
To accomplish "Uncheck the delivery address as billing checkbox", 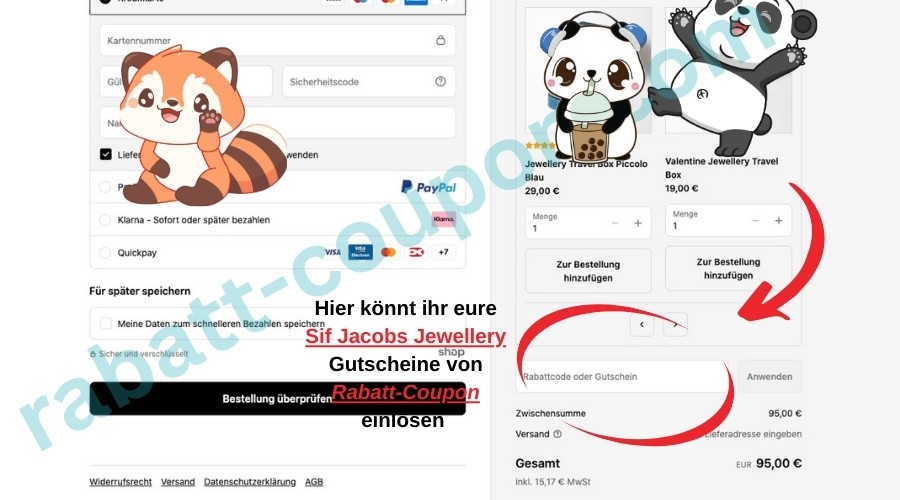I will (106, 155).
